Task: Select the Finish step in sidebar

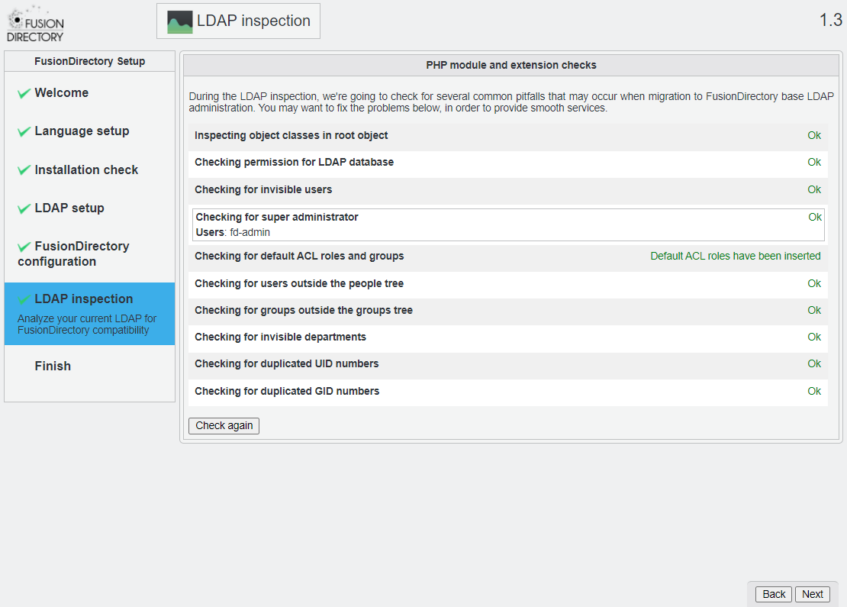Action: point(52,366)
